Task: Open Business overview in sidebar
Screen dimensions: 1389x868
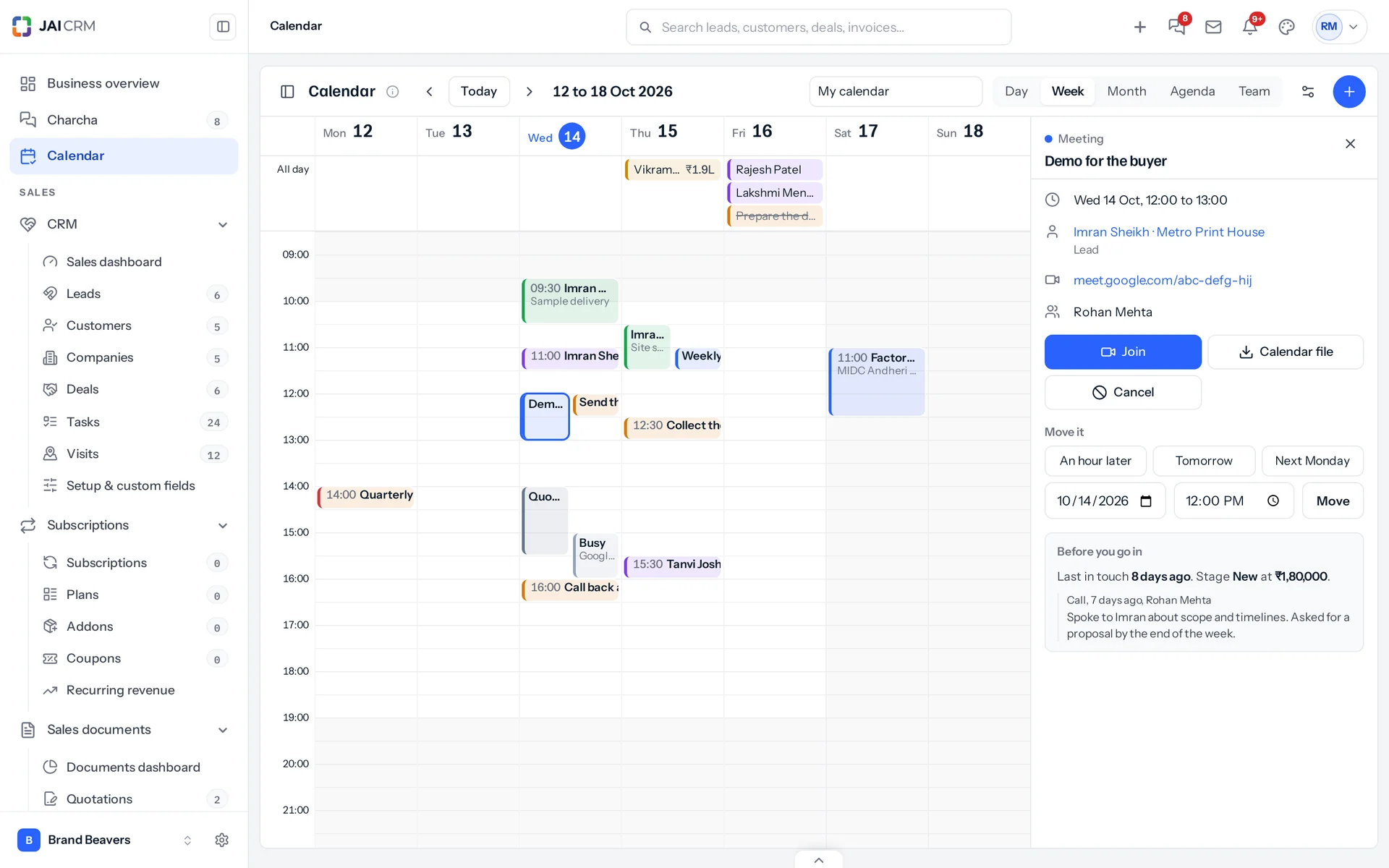Action: [x=124, y=83]
